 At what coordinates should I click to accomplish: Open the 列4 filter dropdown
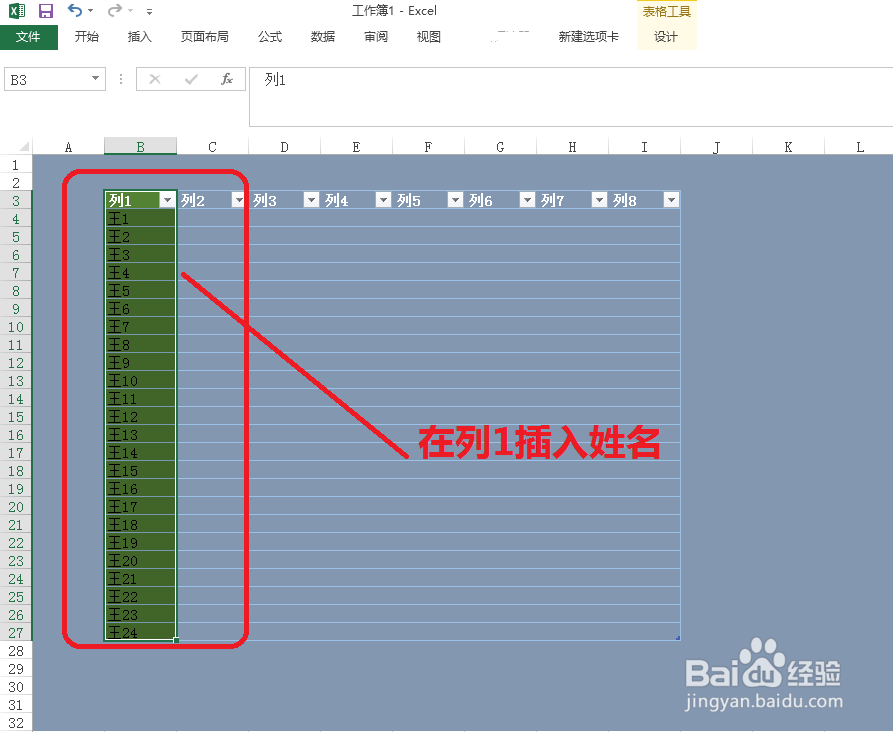coord(383,200)
